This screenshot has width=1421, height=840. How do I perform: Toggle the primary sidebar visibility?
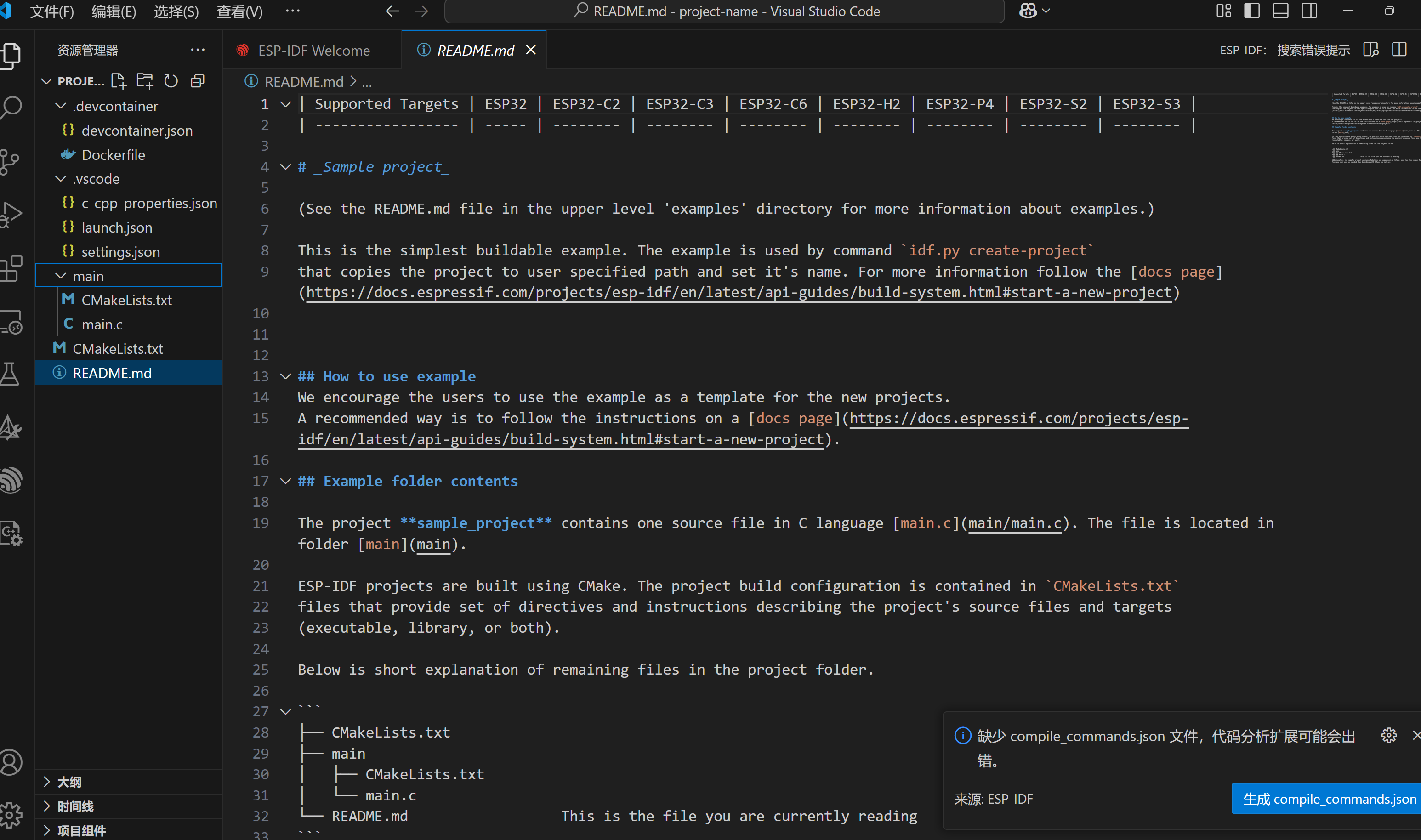[1252, 11]
